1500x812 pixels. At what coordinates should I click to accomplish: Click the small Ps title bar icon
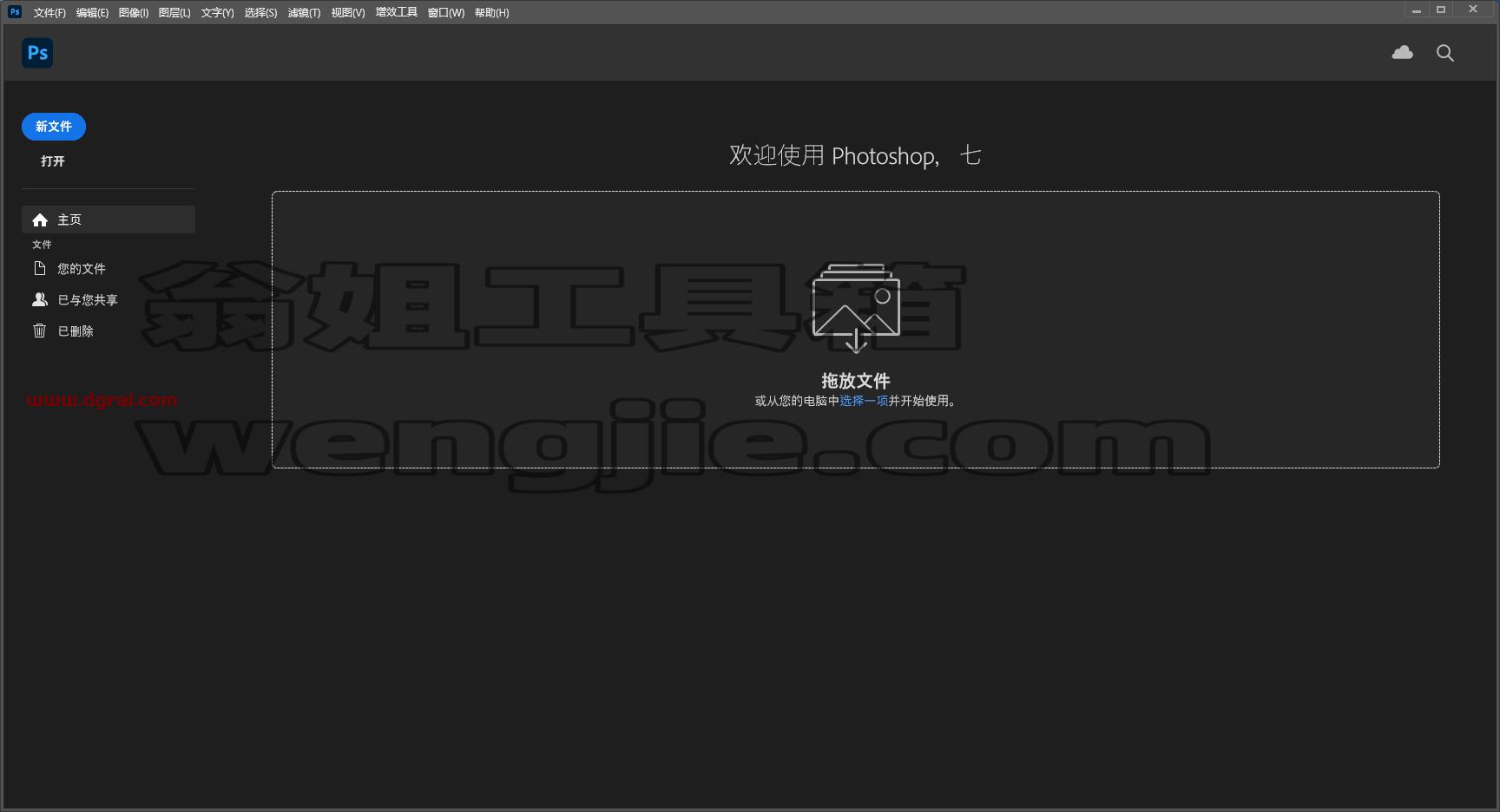pyautogui.click(x=15, y=12)
